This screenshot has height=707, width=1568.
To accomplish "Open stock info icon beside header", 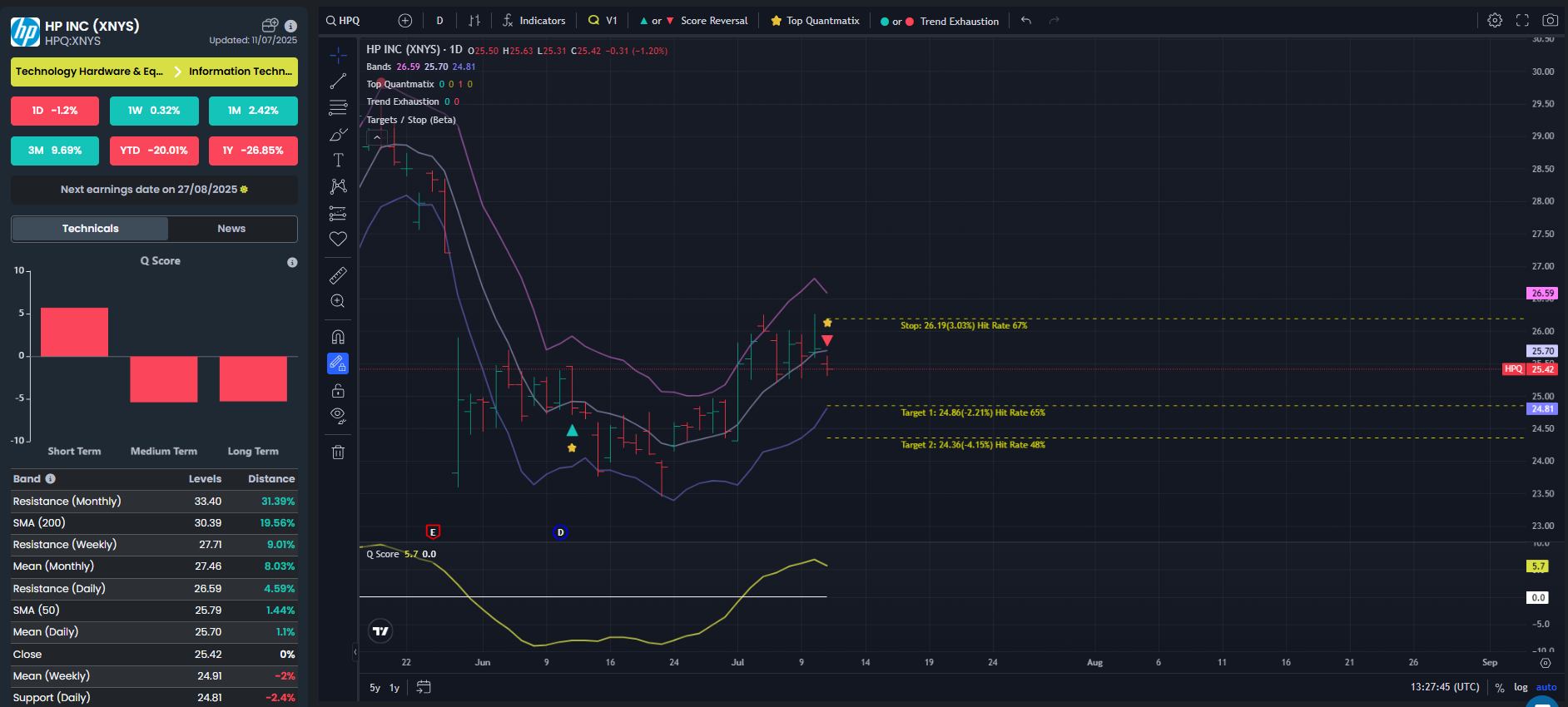I will pos(290,26).
